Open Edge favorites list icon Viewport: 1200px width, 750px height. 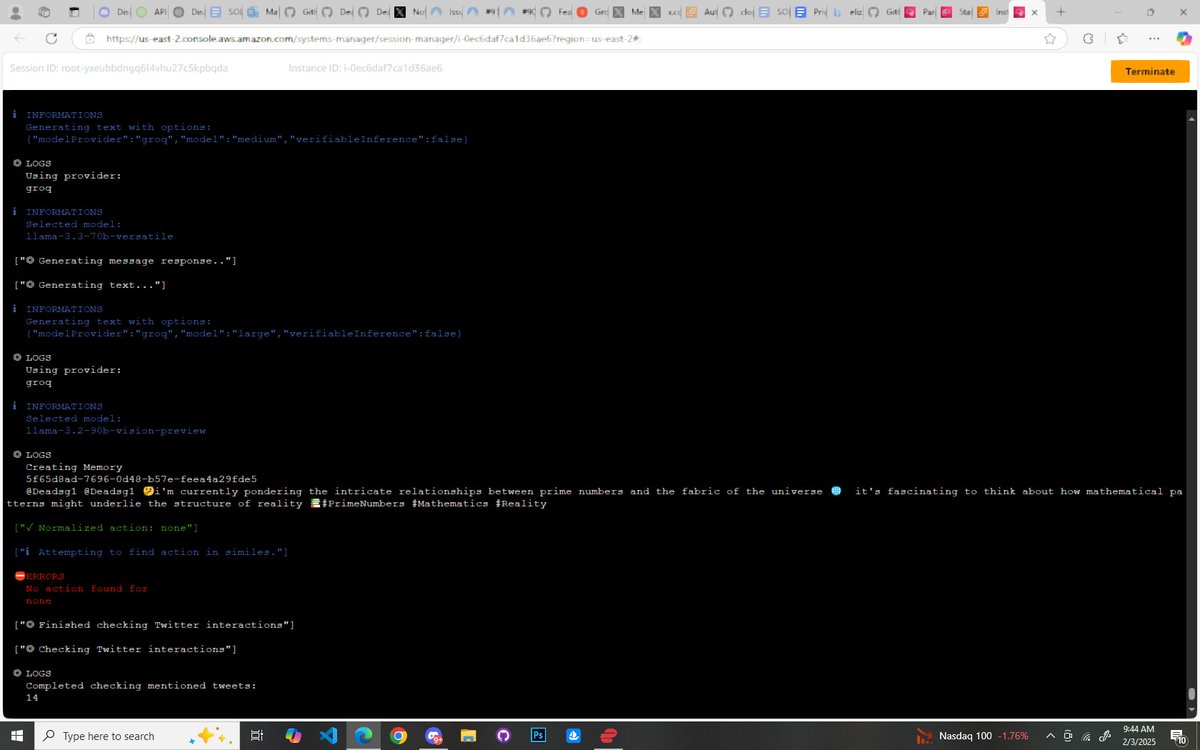1121,38
